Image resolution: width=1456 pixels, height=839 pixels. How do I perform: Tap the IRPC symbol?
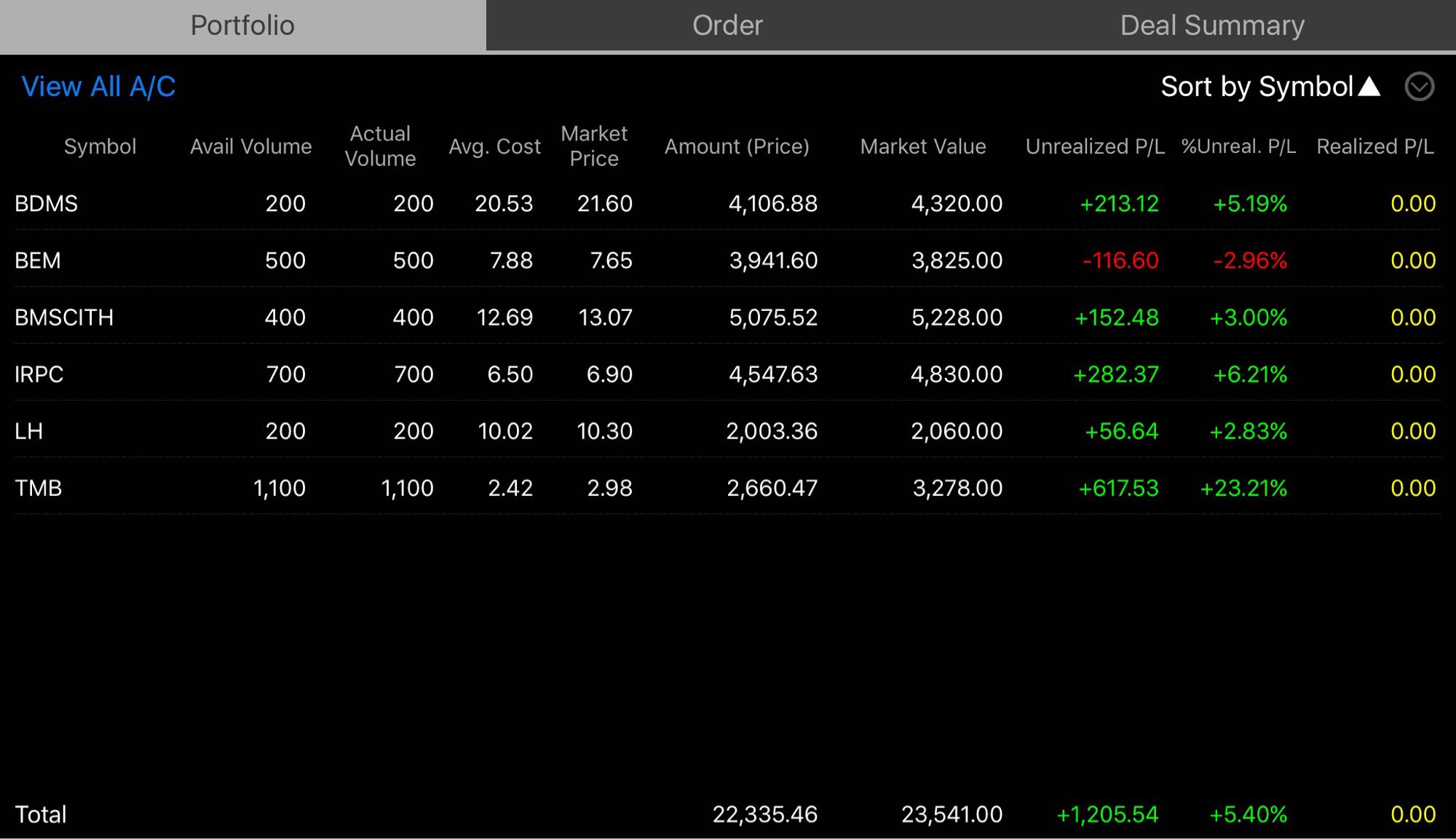(39, 374)
